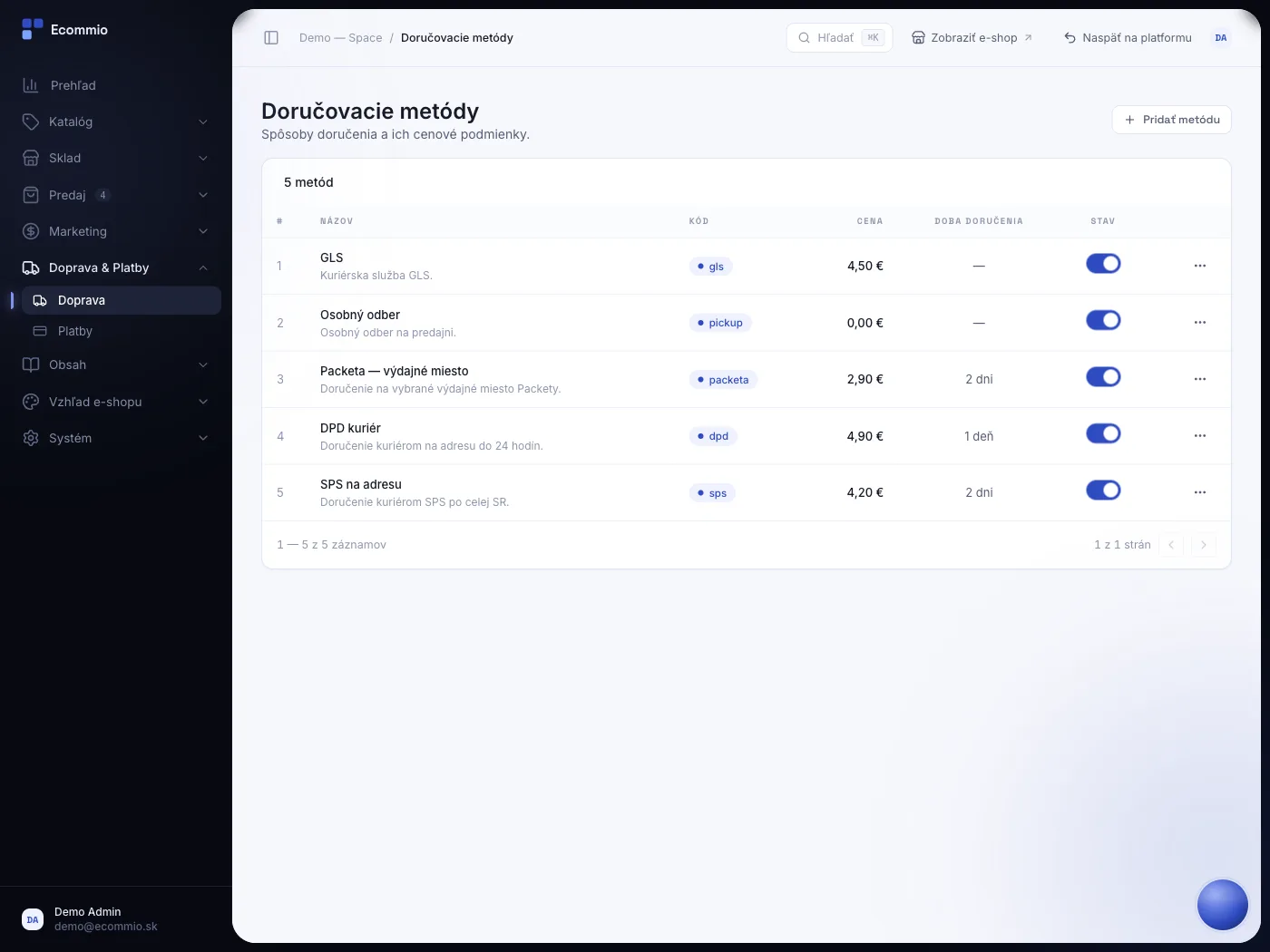Click the Prehľad chart icon
Viewport: 1270px width, 952px height.
click(x=31, y=85)
